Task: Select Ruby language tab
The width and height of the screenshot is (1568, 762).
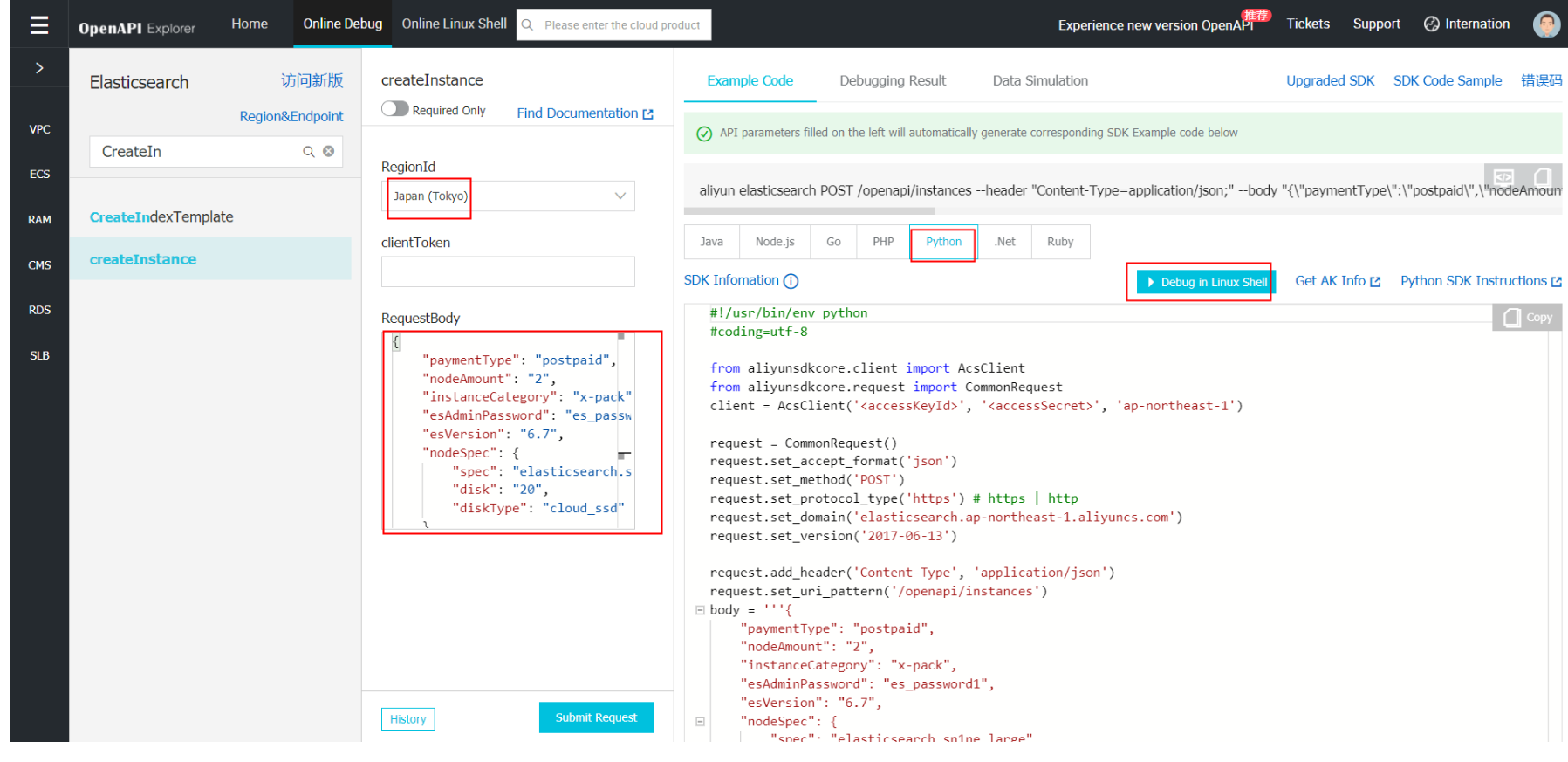Action: click(x=1061, y=242)
